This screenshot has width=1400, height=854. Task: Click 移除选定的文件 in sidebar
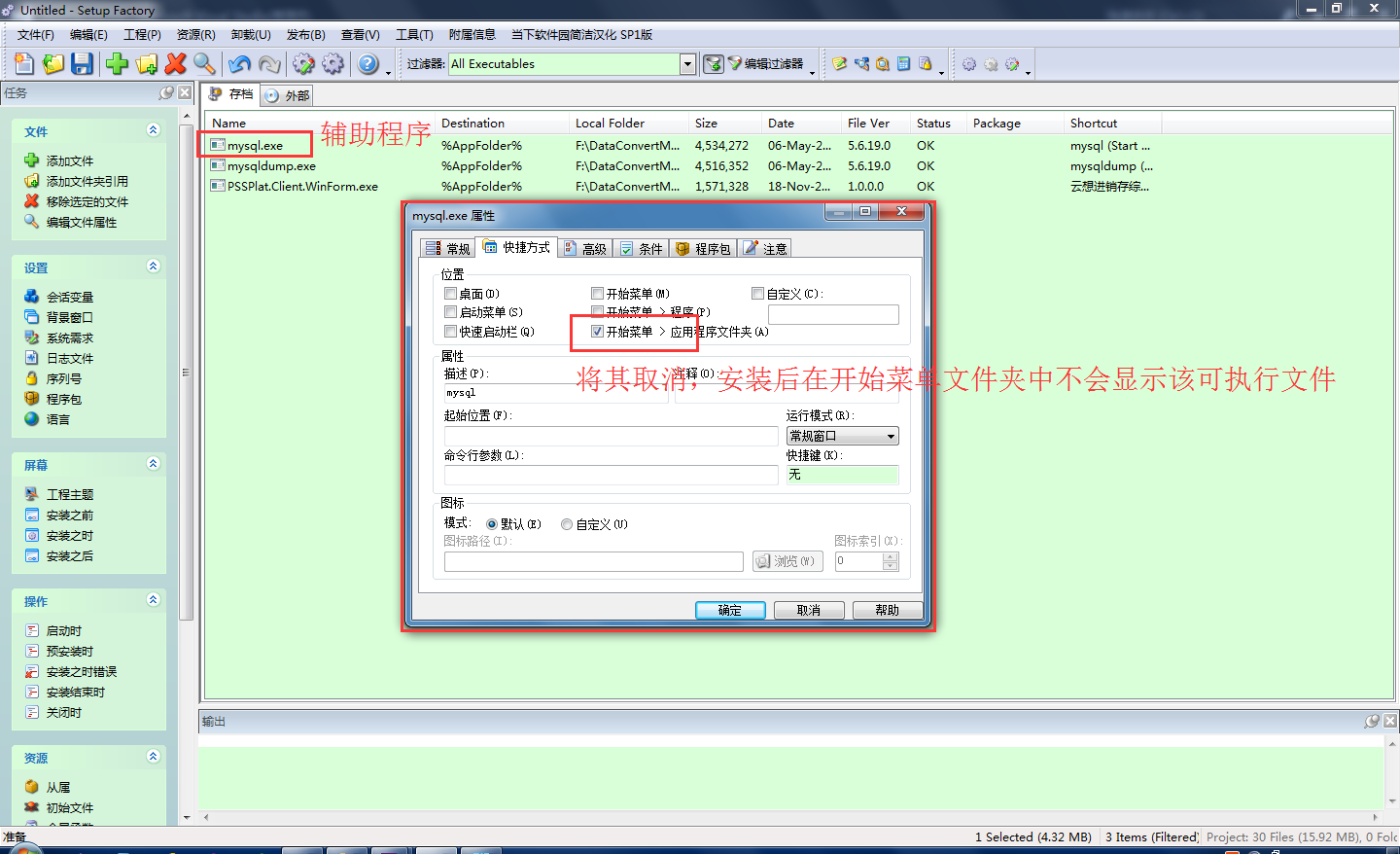77,201
